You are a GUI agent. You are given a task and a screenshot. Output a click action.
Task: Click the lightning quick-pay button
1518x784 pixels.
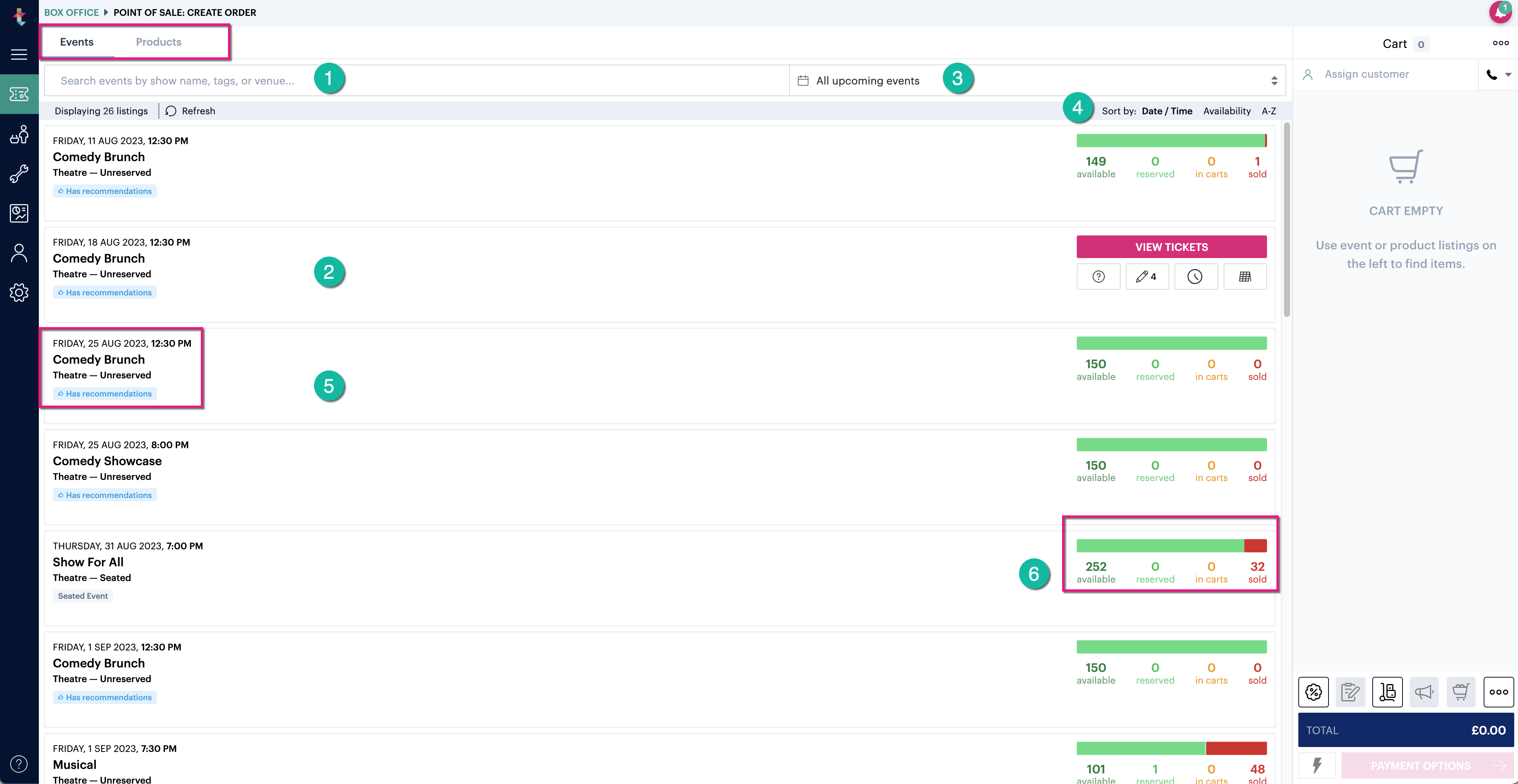(1317, 765)
